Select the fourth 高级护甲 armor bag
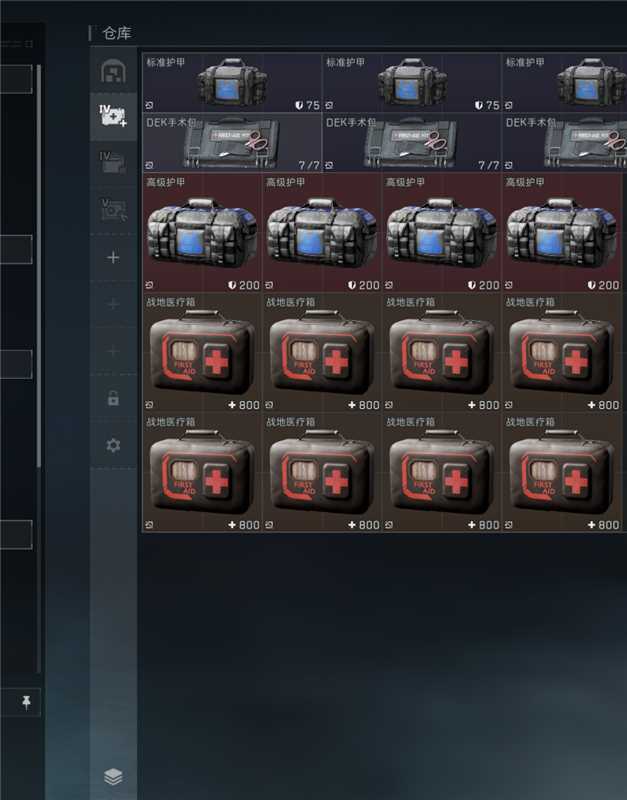 (x=562, y=233)
